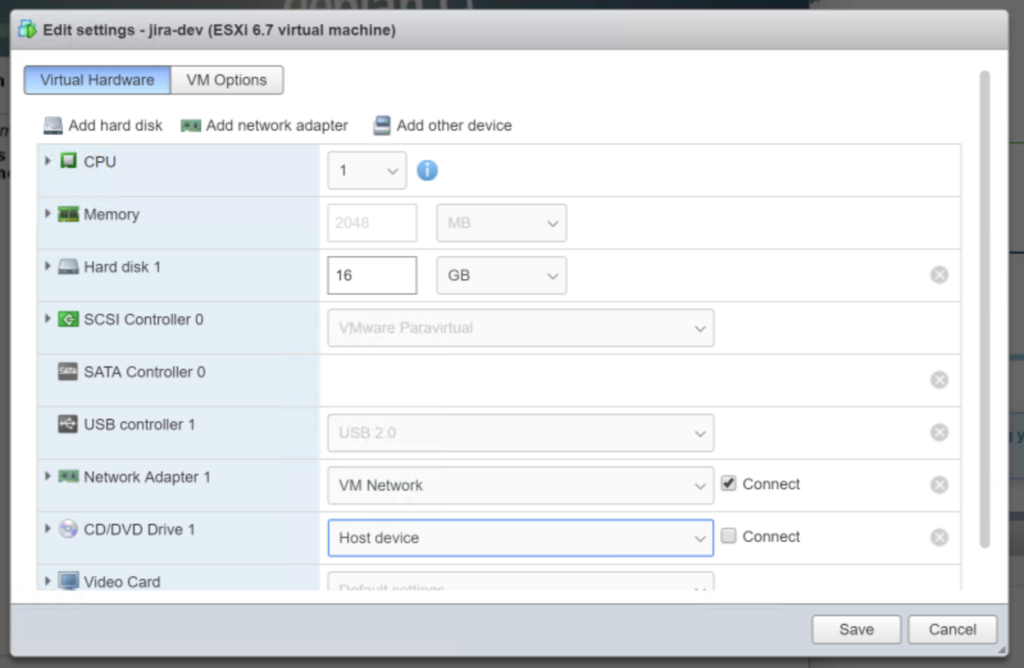Open the USB 2.0 controller type dropdown
The image size is (1024, 668).
[x=520, y=433]
